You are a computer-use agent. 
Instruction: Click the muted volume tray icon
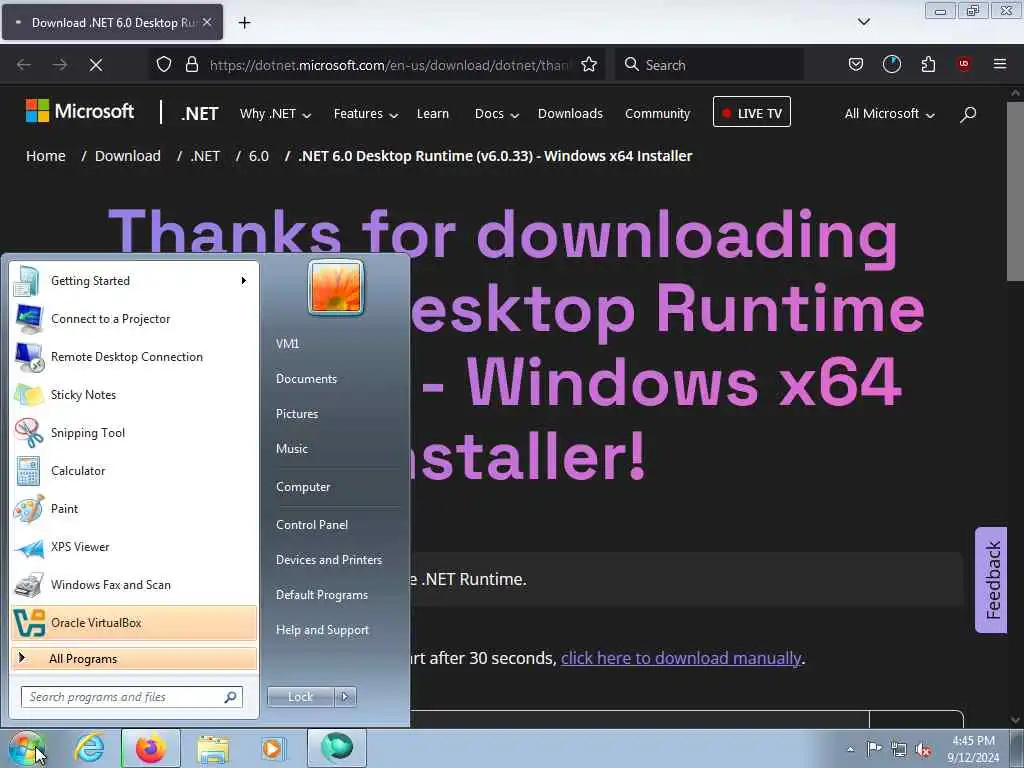[923, 750]
